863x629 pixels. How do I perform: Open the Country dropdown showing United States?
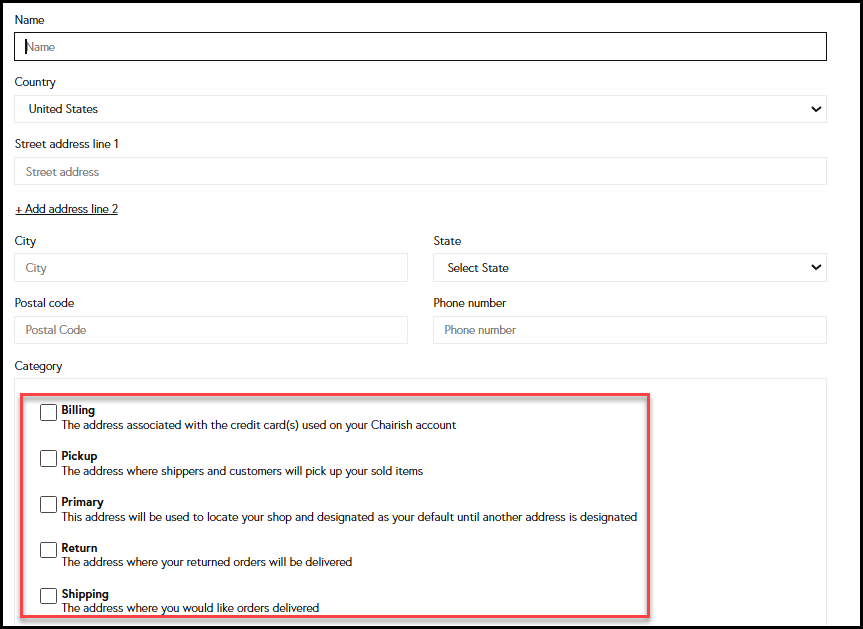coord(420,109)
